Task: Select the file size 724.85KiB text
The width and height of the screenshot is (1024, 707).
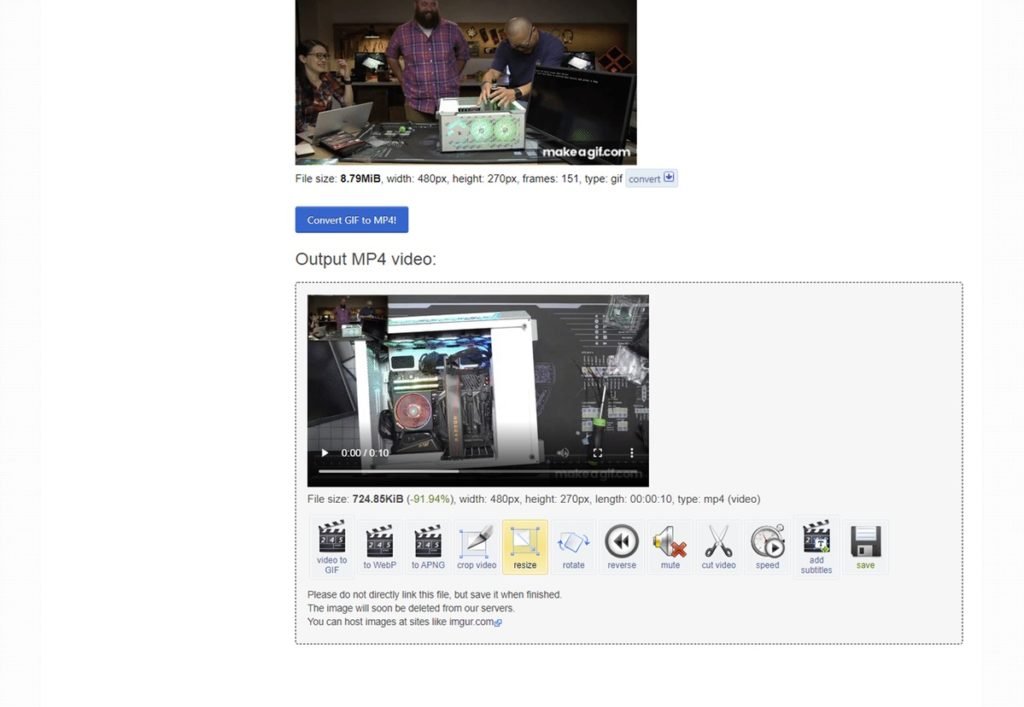Action: pyautogui.click(x=377, y=499)
